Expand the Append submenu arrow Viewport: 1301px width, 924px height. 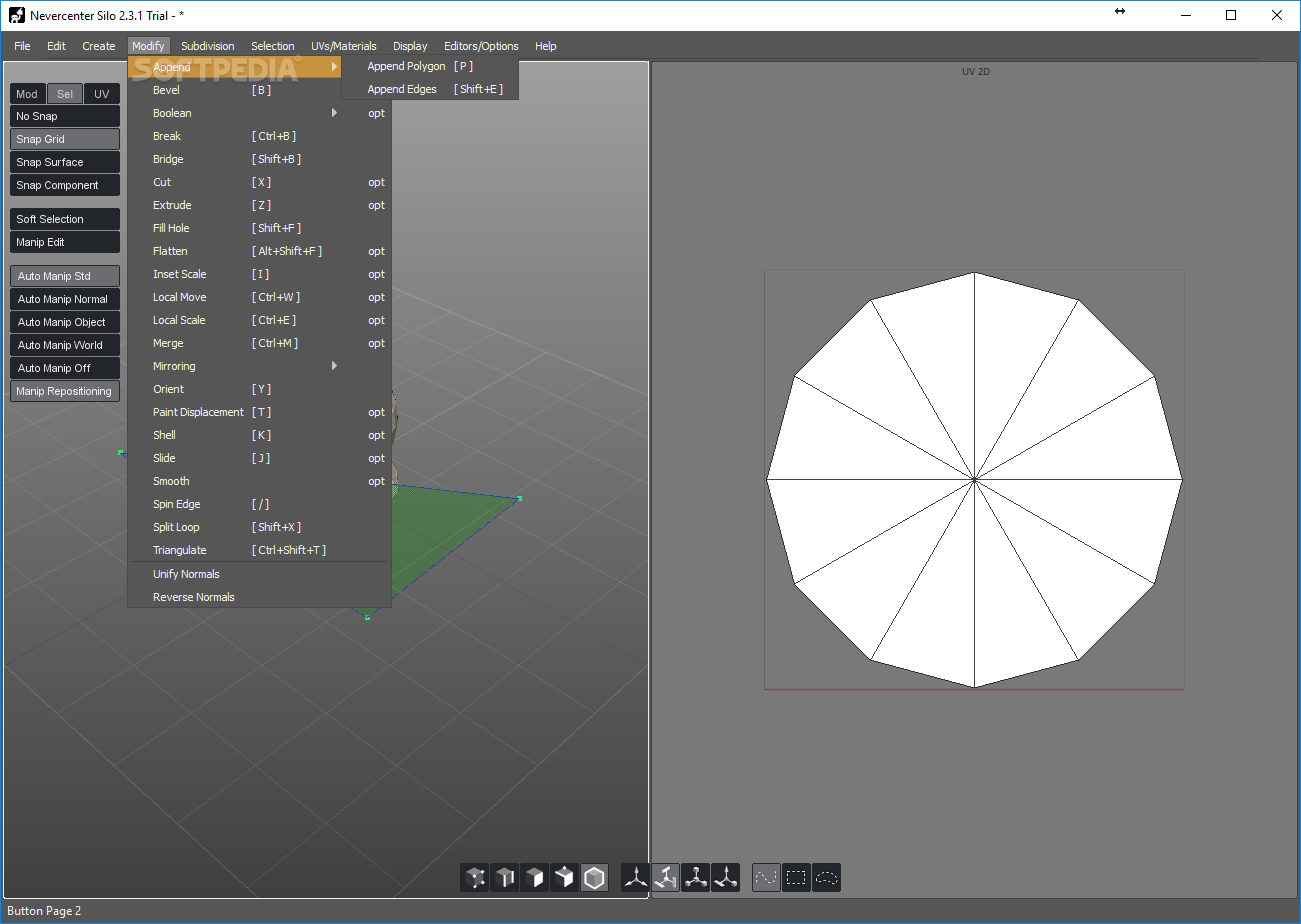click(335, 67)
